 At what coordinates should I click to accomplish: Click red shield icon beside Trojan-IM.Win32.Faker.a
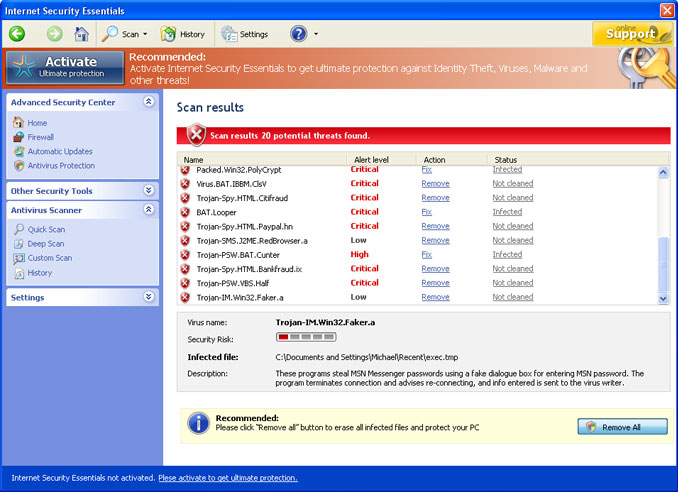coord(185,297)
